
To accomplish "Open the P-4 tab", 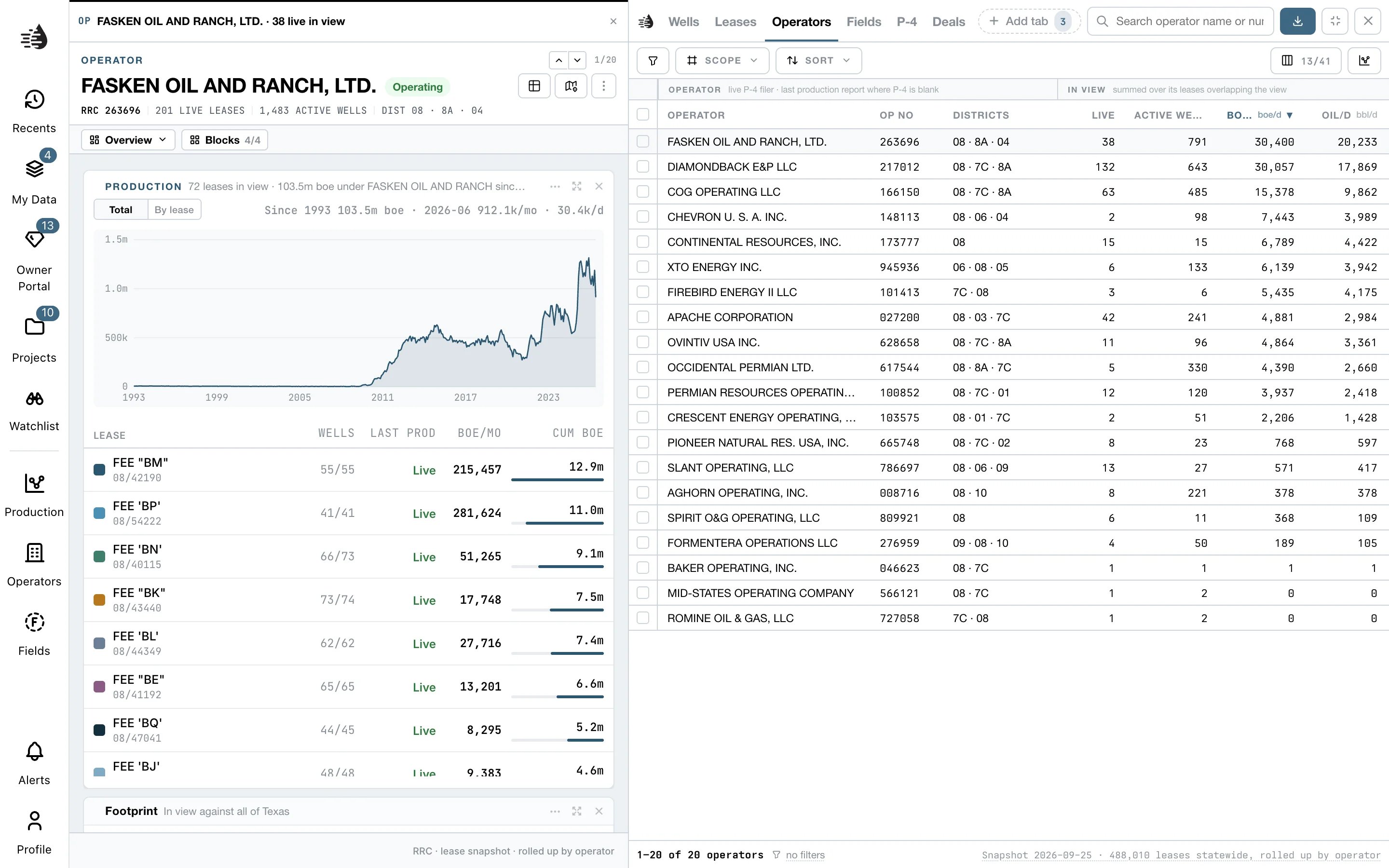I will (x=907, y=22).
